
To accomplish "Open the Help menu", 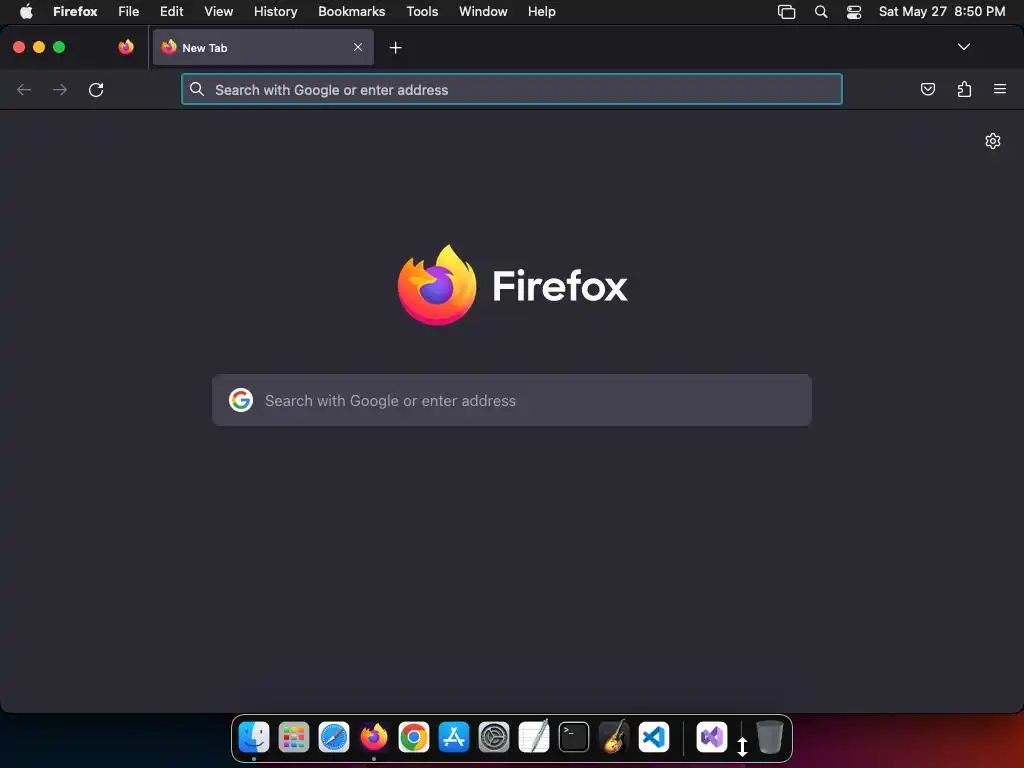I will point(541,11).
